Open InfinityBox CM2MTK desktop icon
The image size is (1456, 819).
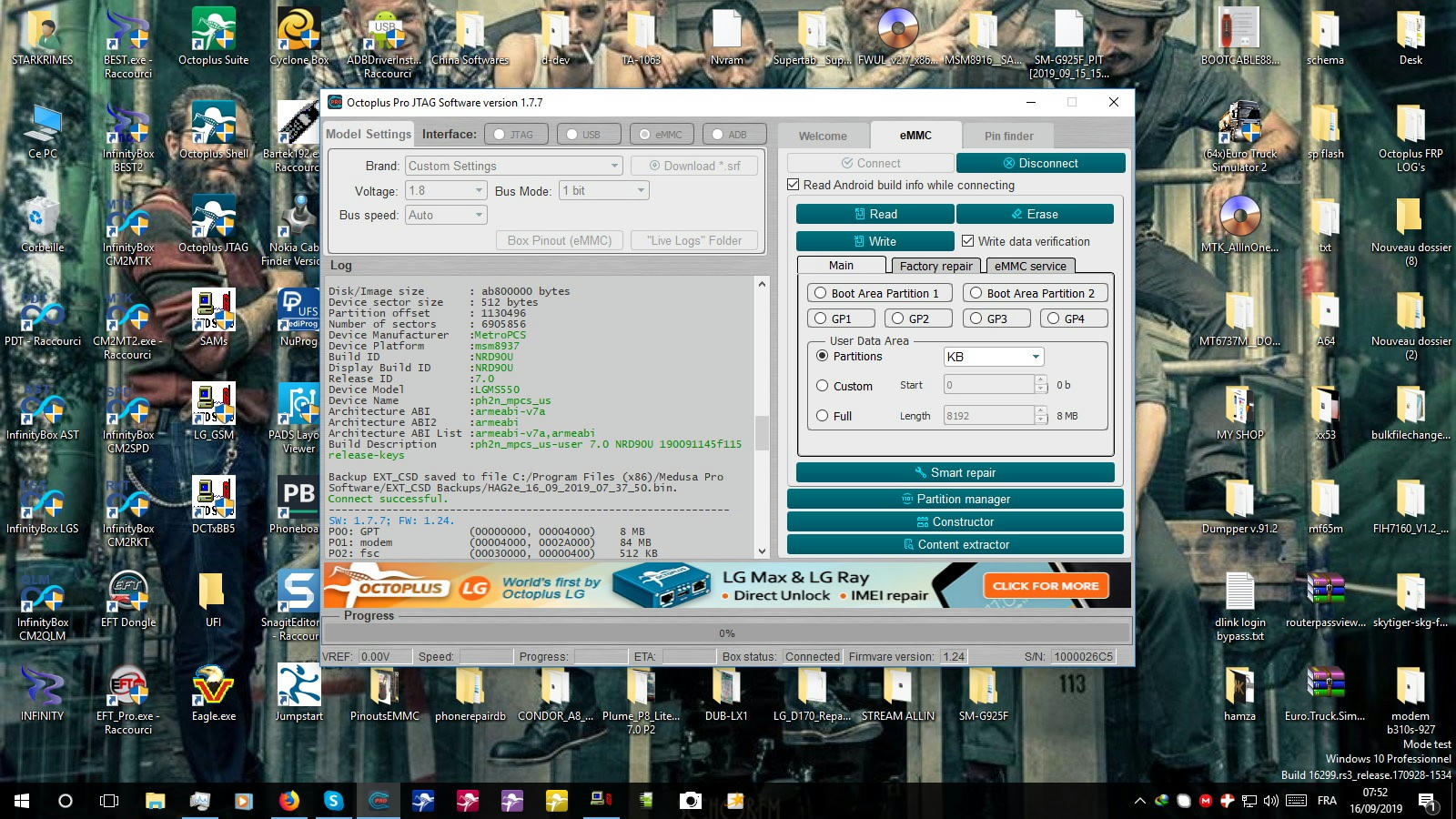pyautogui.click(x=128, y=230)
